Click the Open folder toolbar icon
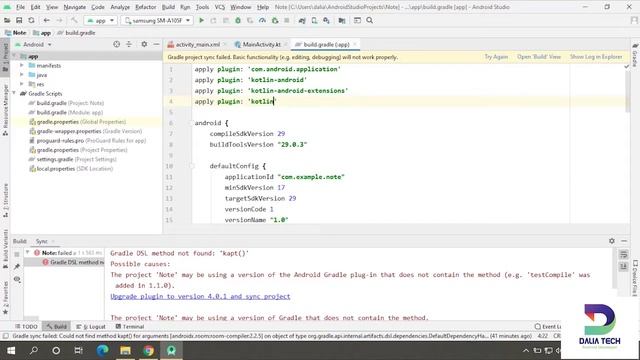This screenshot has height=360, width=640. pyautogui.click(x=7, y=20)
